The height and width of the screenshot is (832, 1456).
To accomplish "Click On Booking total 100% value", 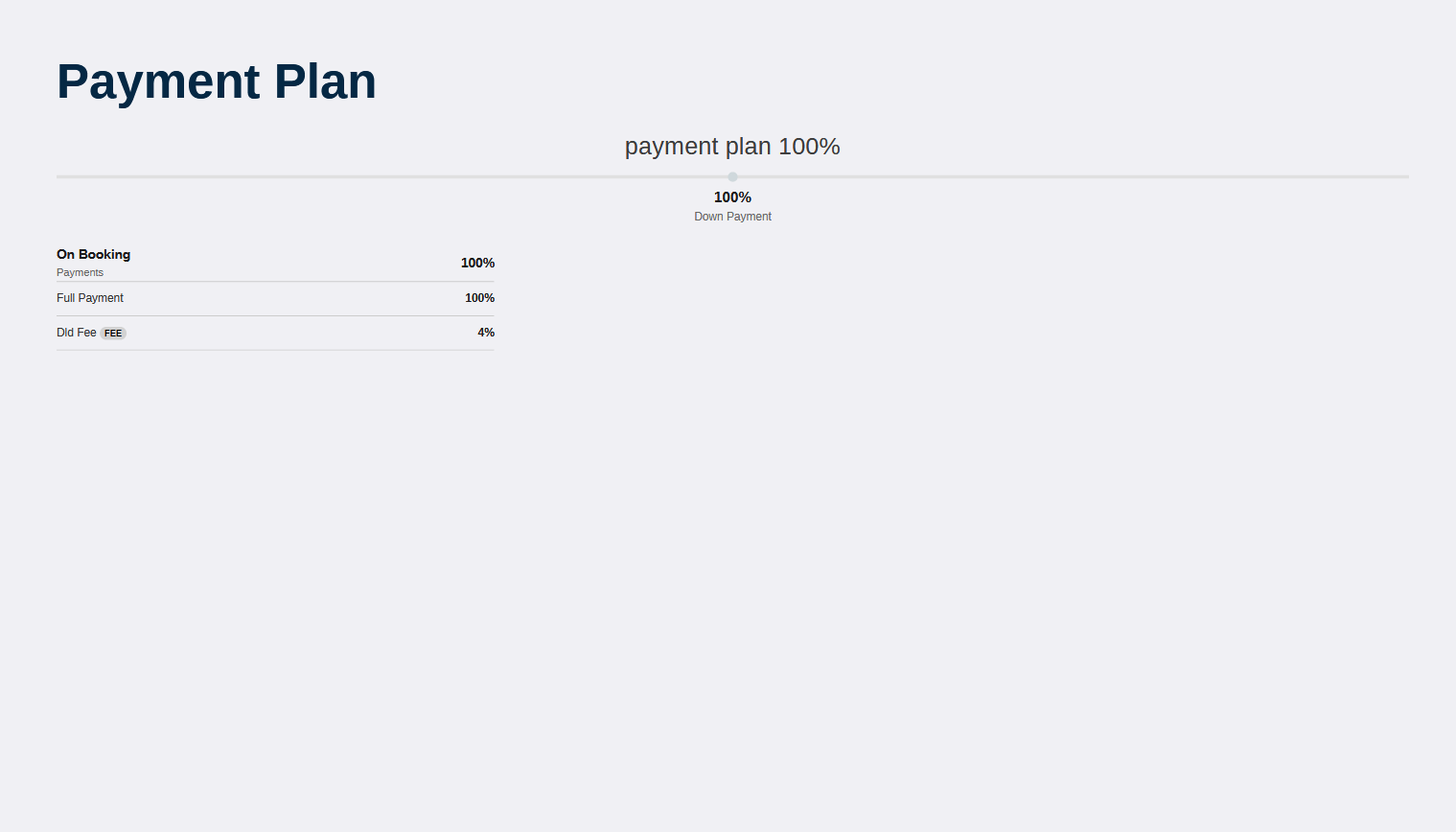I will (477, 263).
